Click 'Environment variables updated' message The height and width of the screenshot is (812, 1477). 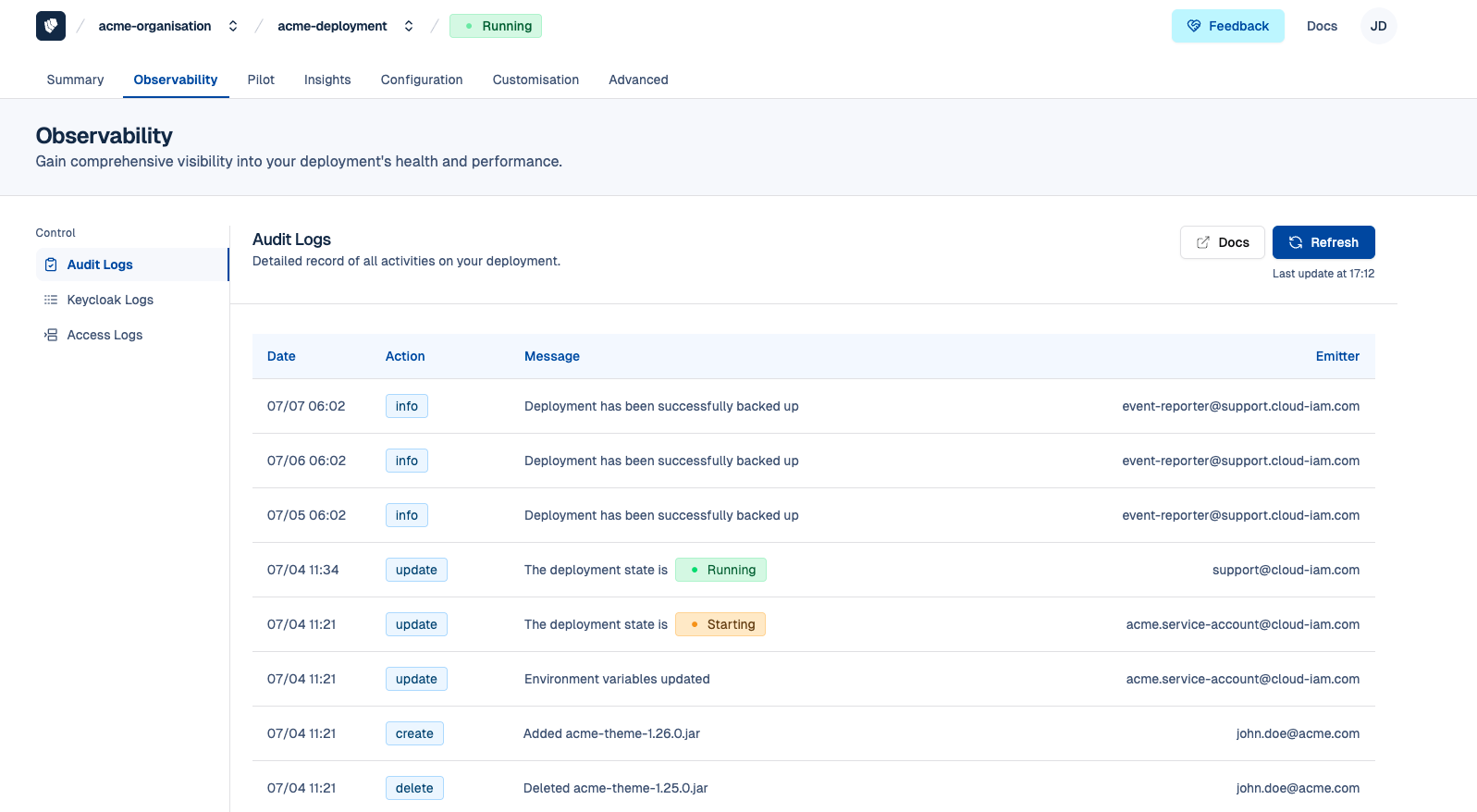tap(617, 679)
